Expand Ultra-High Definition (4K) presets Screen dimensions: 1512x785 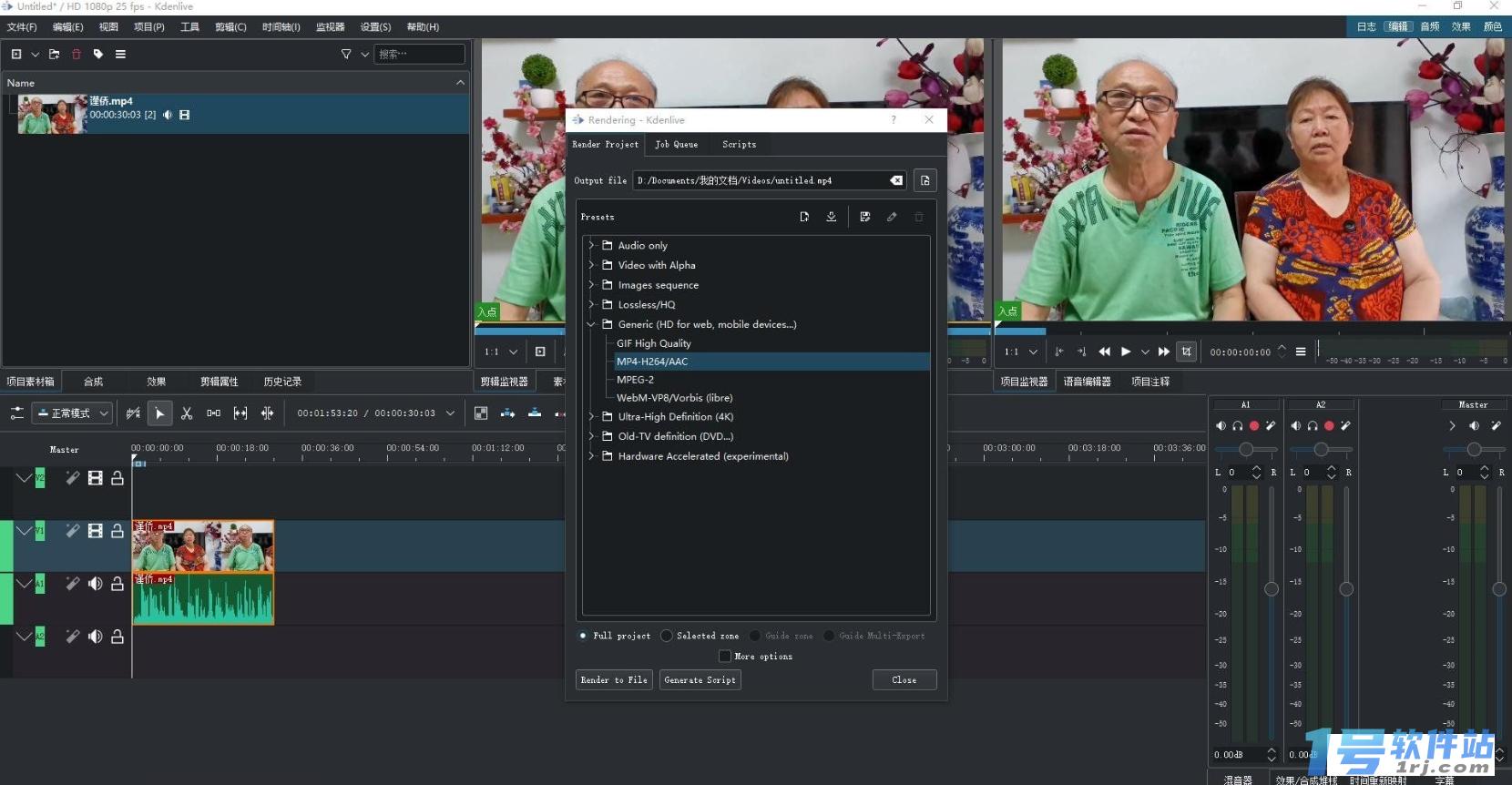point(591,416)
